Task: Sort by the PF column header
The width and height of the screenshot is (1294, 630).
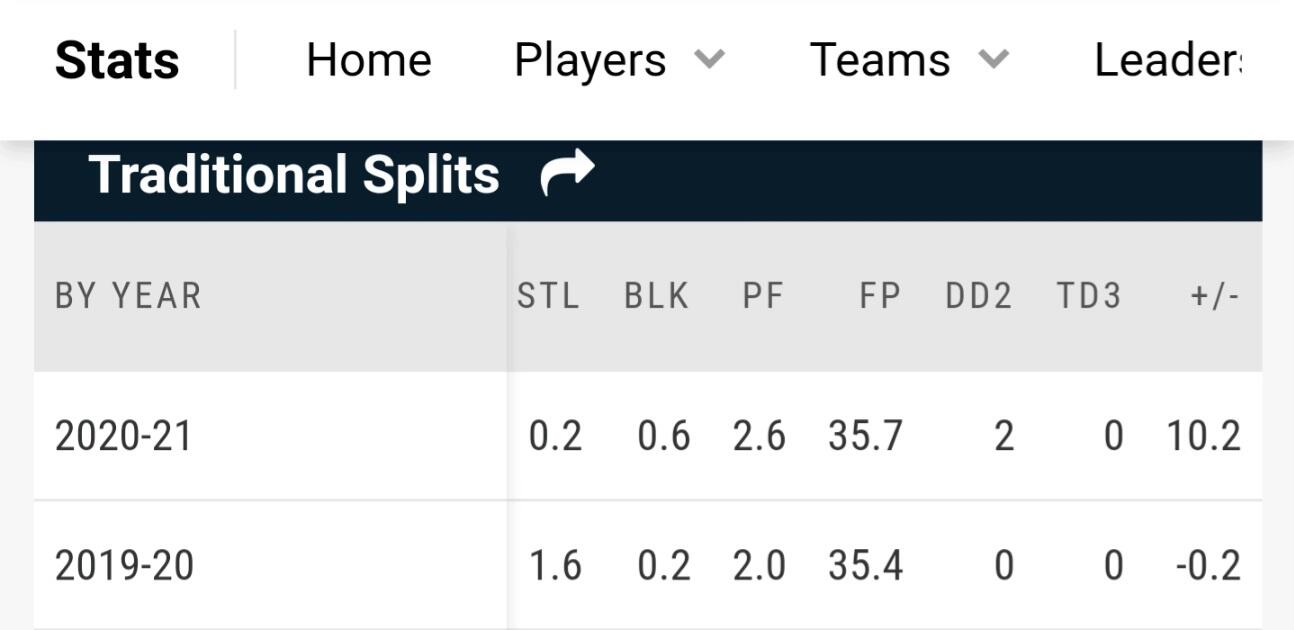Action: (x=763, y=296)
